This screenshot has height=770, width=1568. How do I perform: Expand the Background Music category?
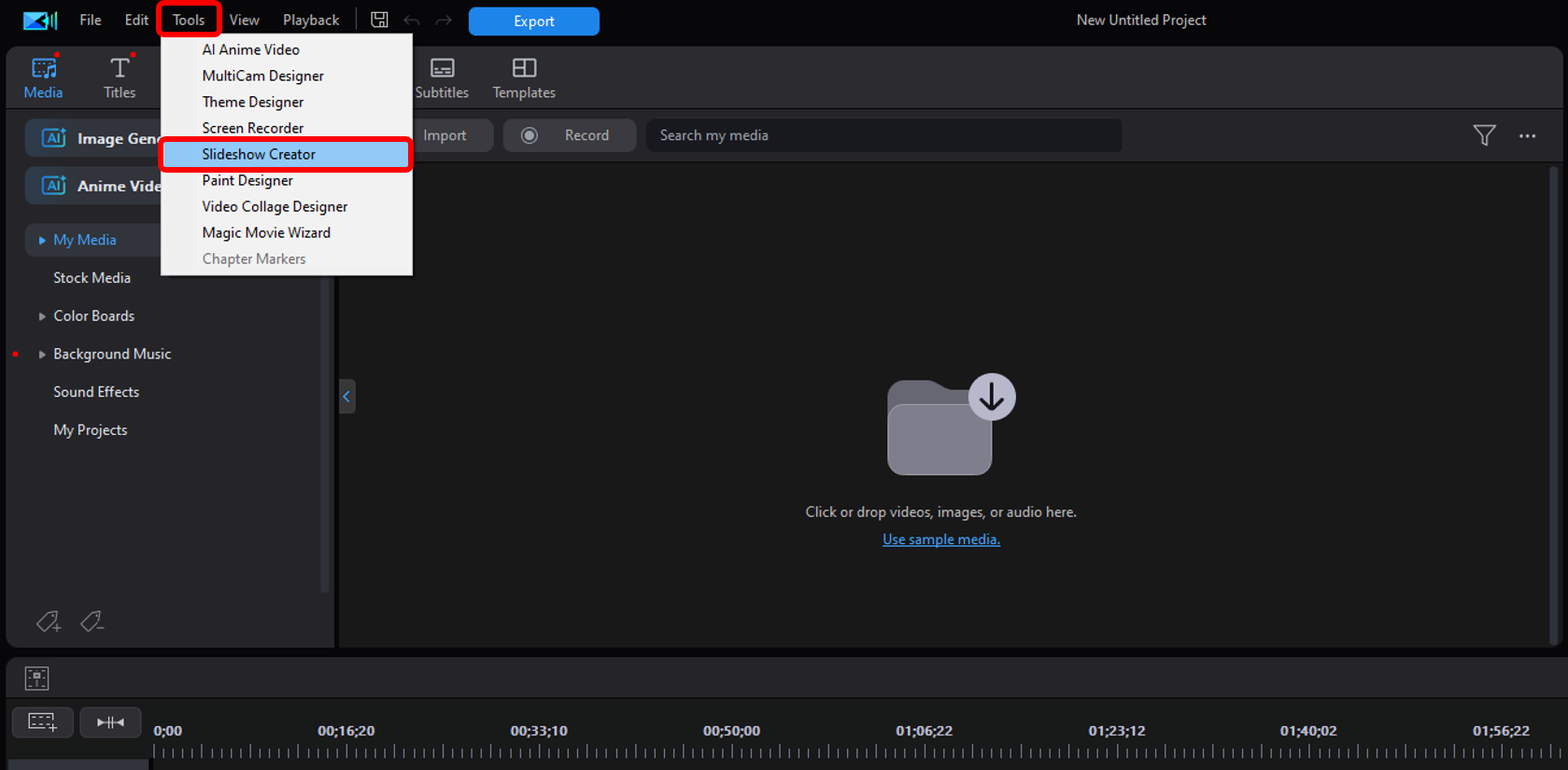click(x=42, y=355)
